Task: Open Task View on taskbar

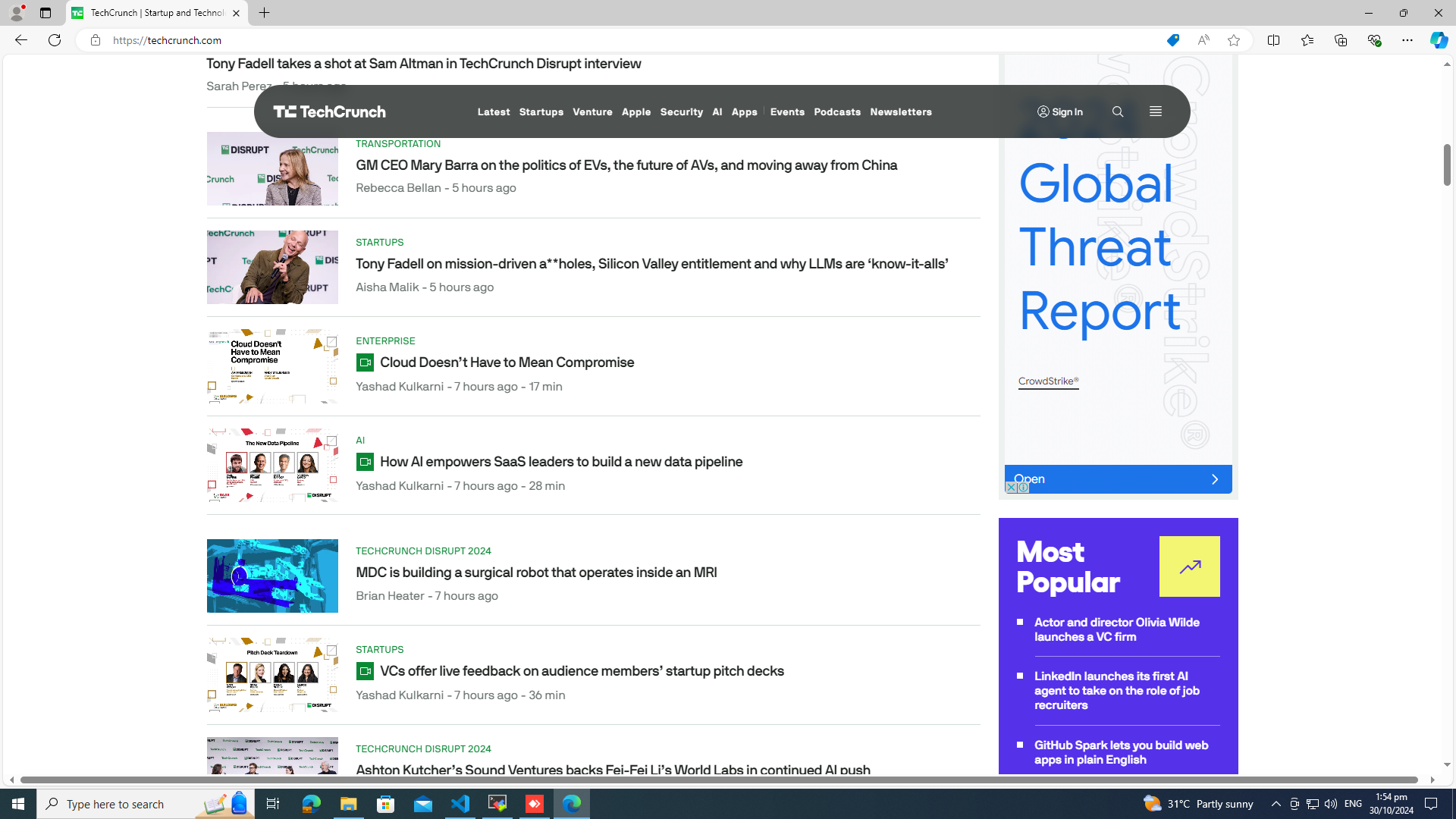Action: pyautogui.click(x=272, y=804)
